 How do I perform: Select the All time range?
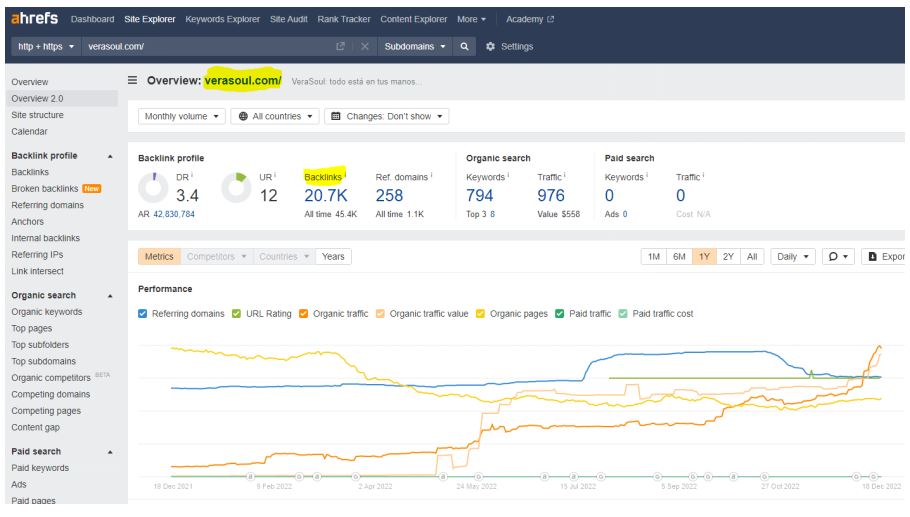[x=752, y=256]
